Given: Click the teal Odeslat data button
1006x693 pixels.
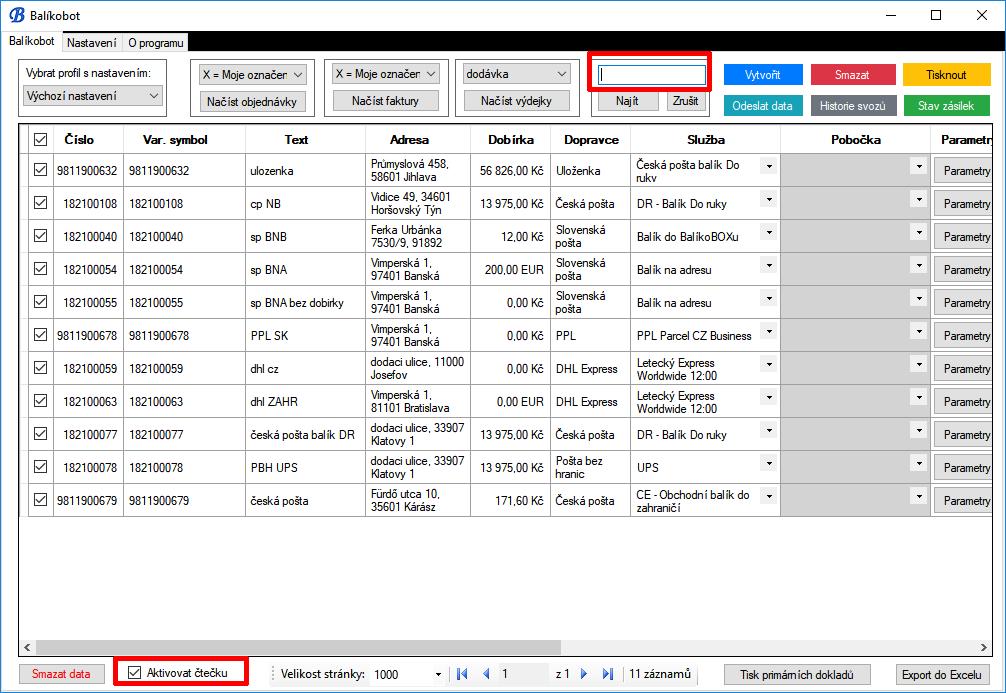Looking at the screenshot, I should (763, 105).
